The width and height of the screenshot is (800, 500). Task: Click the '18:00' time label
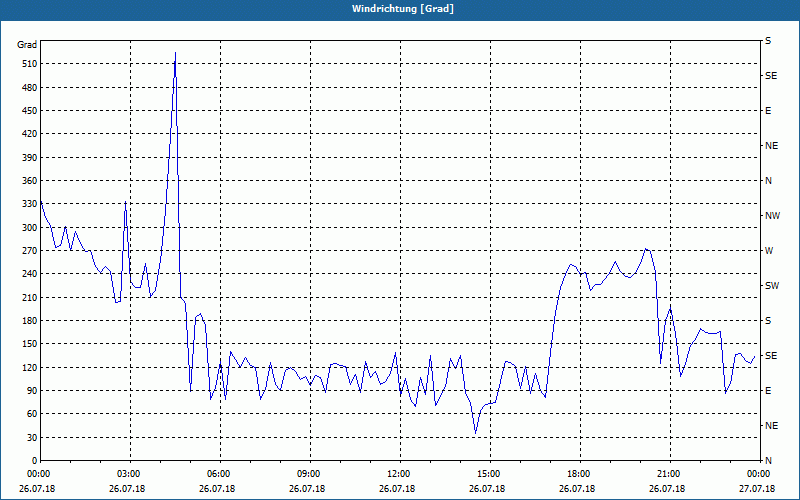tap(579, 473)
